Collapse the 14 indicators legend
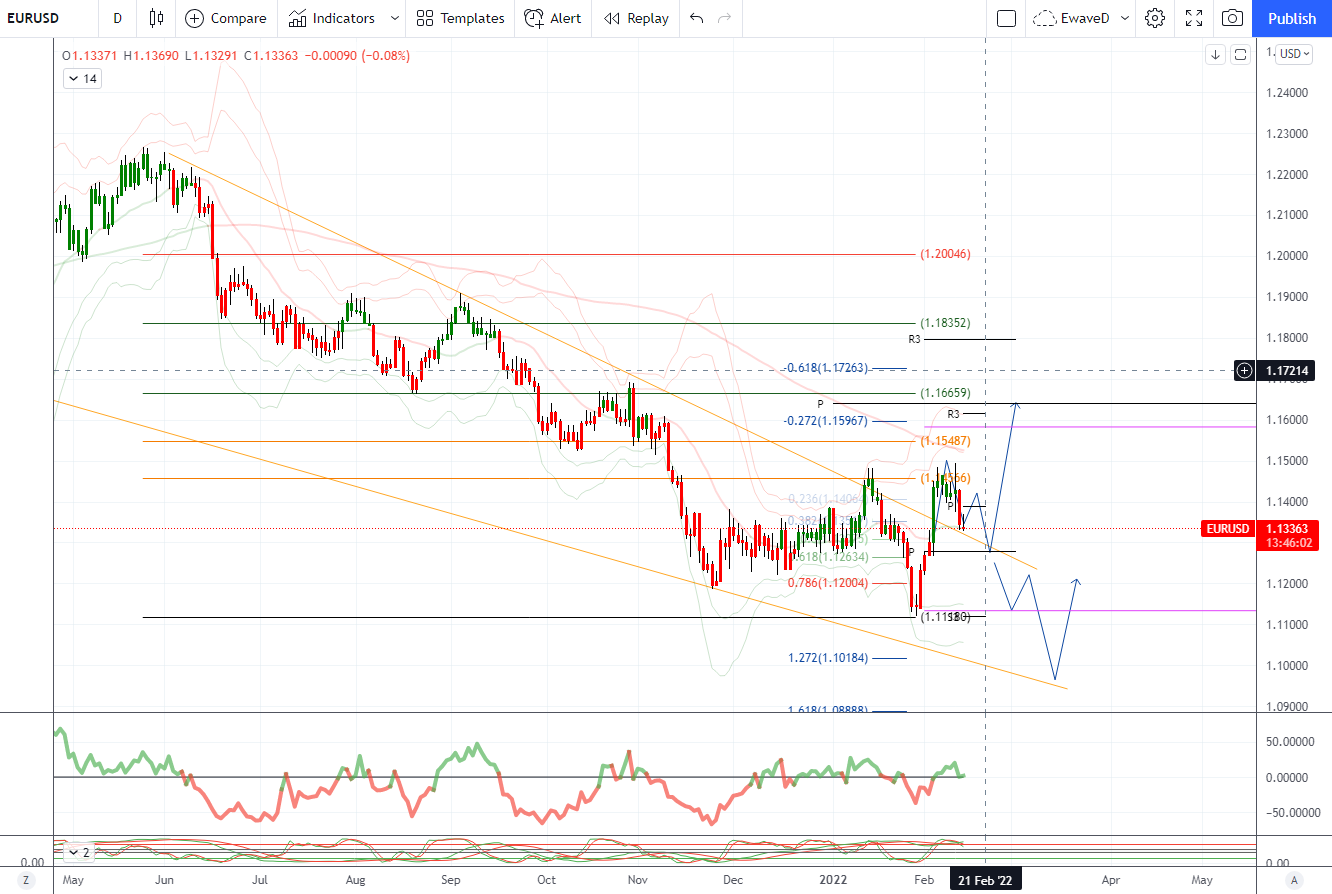Screen dimensions: 1332x894 (82, 78)
